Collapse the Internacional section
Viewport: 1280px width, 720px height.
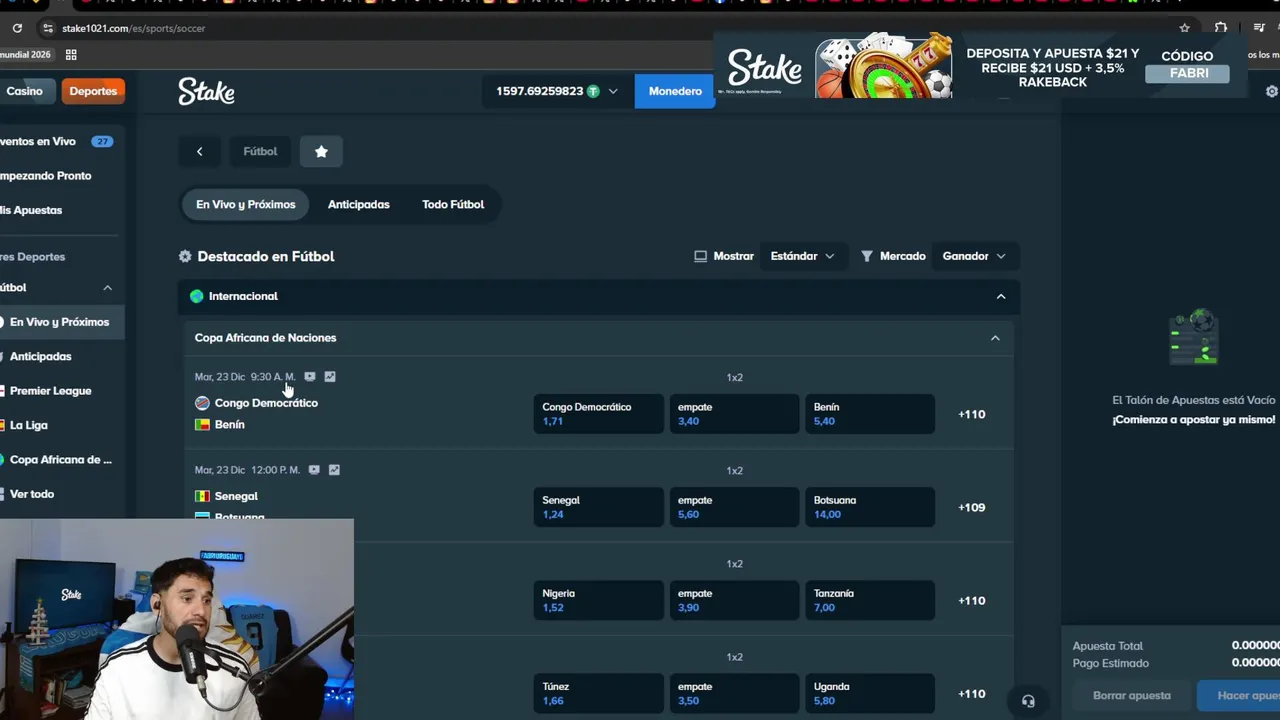[x=1000, y=296]
